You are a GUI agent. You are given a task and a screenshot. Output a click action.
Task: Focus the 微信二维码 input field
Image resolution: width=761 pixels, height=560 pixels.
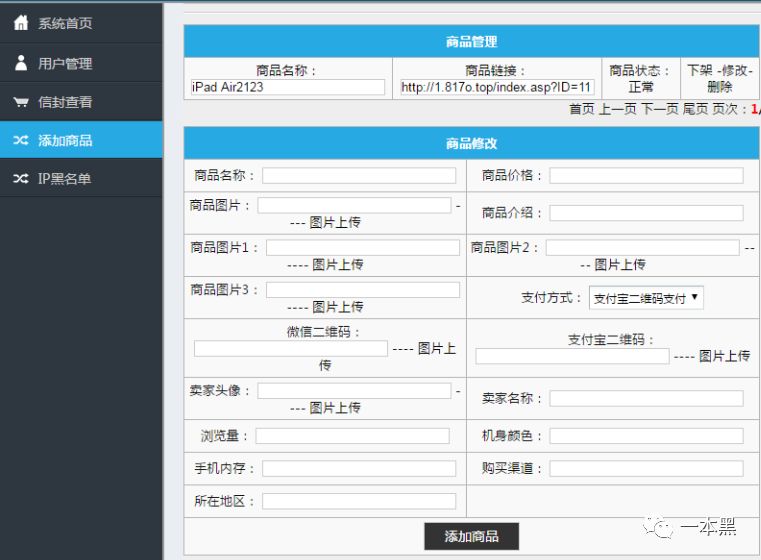pos(291,348)
